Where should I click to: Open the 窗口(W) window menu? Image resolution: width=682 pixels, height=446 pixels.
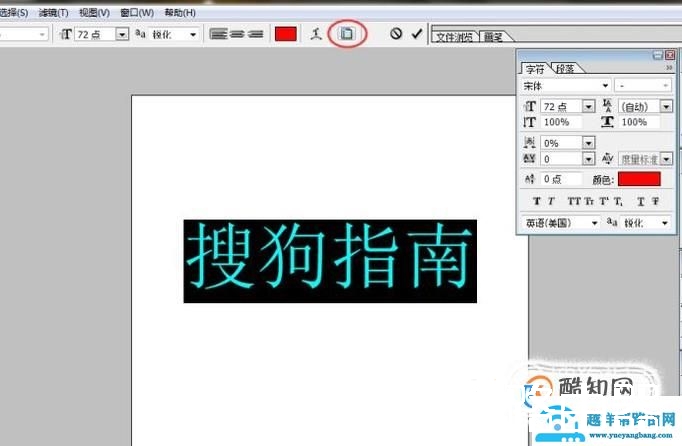137,13
